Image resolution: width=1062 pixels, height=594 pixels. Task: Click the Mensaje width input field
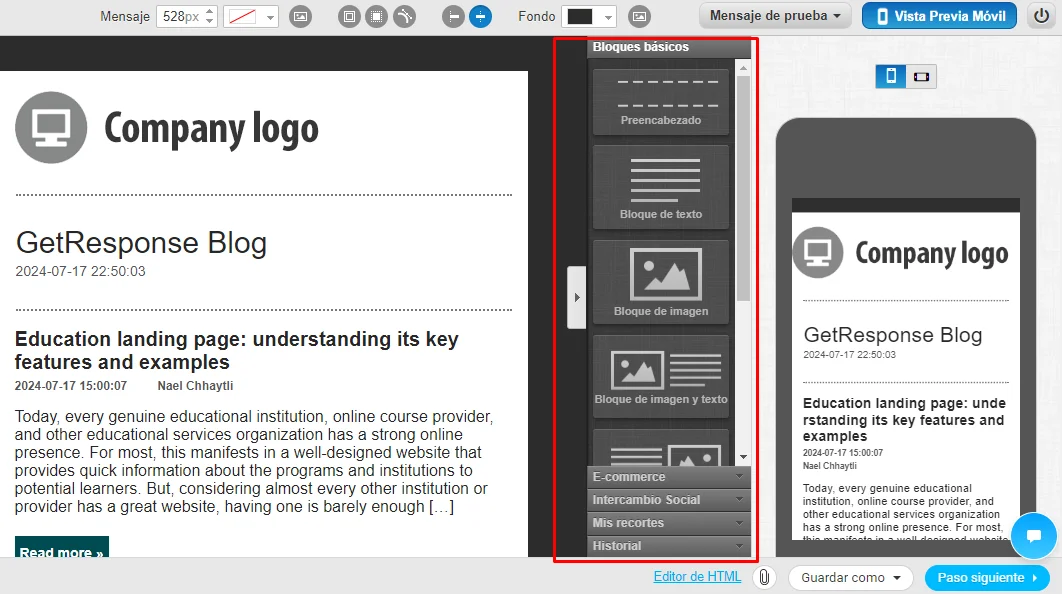coord(180,16)
